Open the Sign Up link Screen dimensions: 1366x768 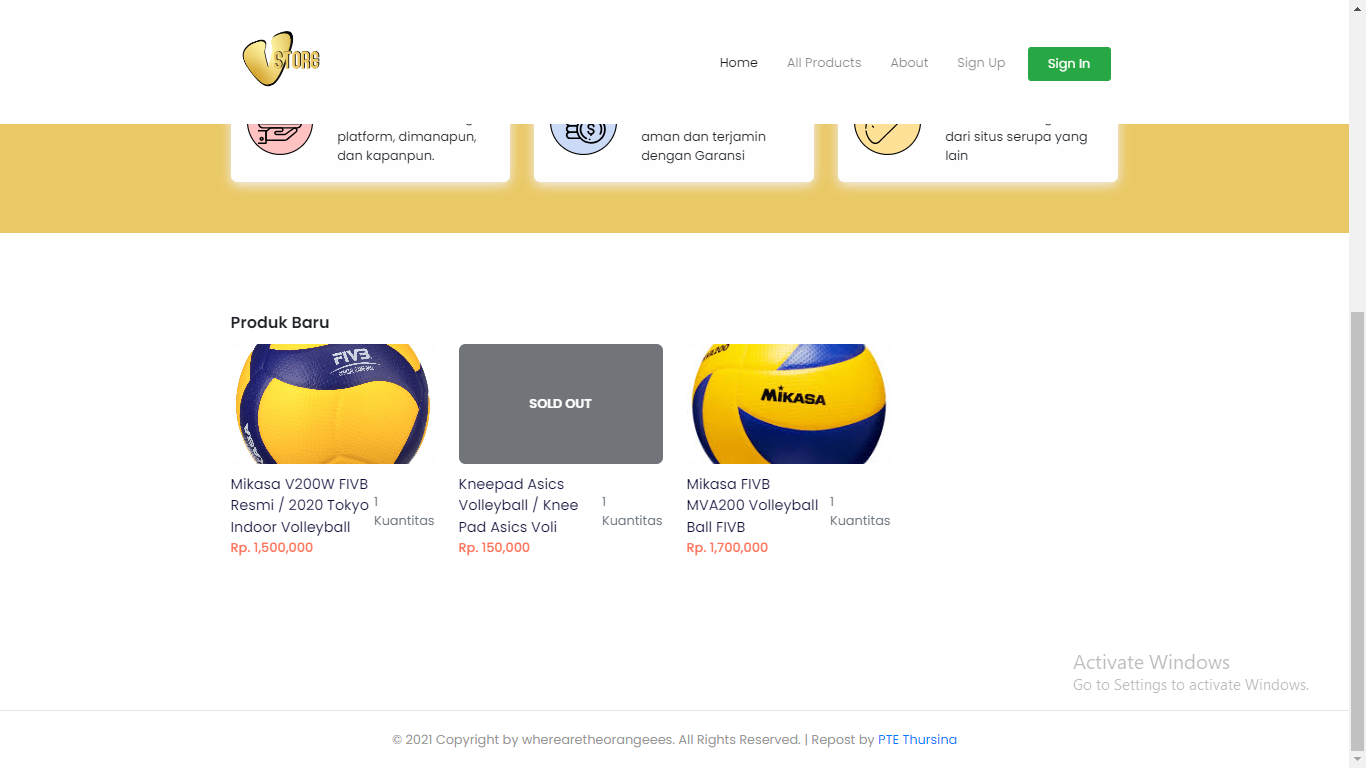(x=981, y=63)
